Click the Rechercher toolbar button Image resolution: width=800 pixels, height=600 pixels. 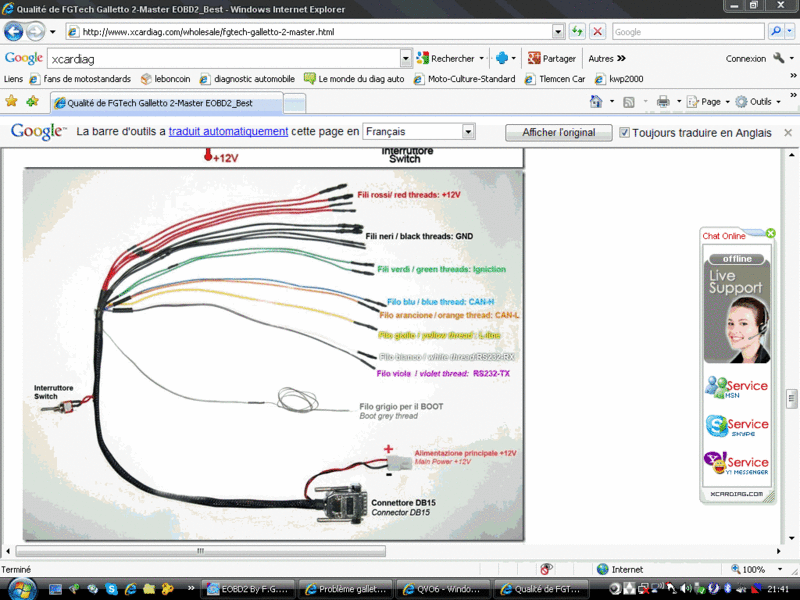(x=445, y=59)
